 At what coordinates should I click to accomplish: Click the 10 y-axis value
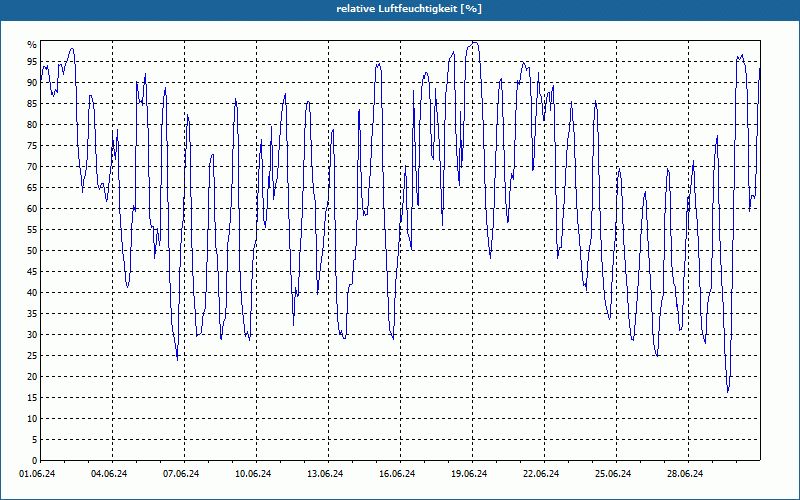pos(32,419)
